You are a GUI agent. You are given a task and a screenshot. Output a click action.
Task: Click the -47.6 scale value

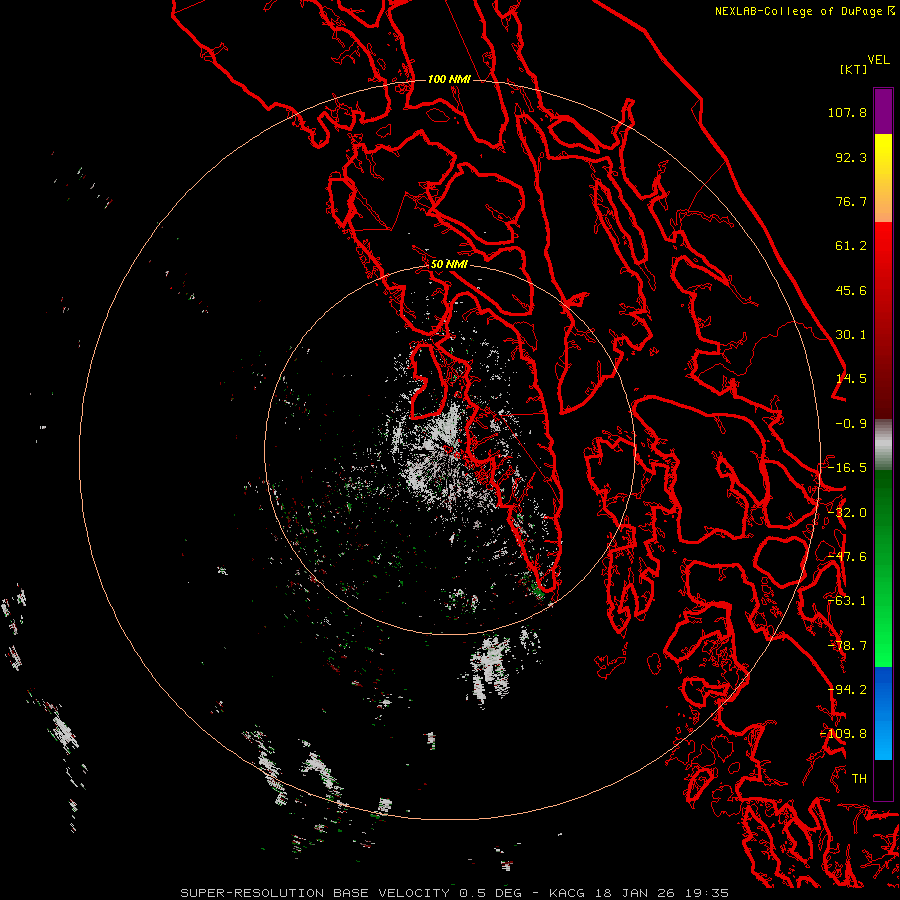[x=847, y=557]
